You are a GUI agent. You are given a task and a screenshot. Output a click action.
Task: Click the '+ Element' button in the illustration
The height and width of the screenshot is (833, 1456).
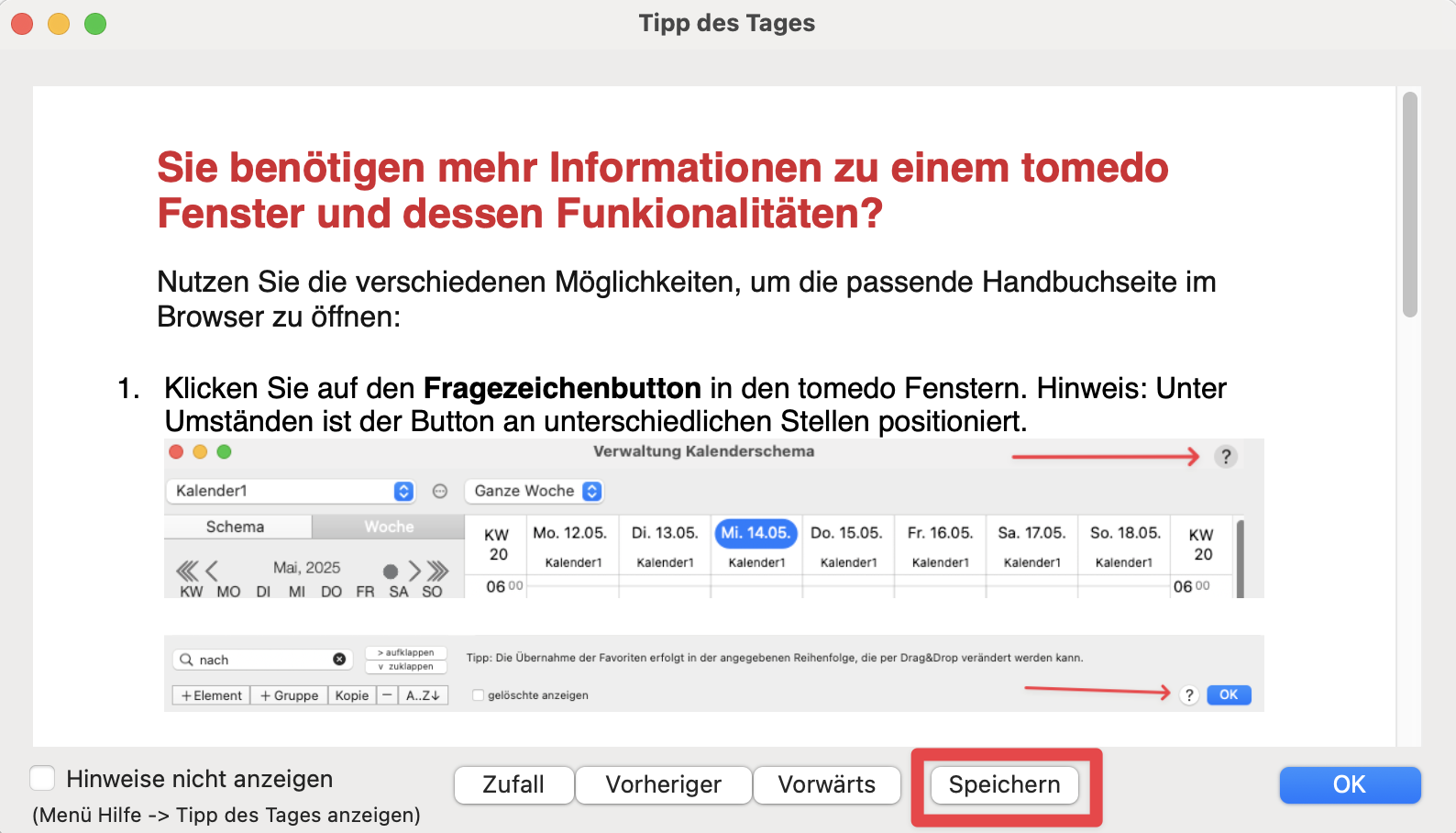[212, 695]
